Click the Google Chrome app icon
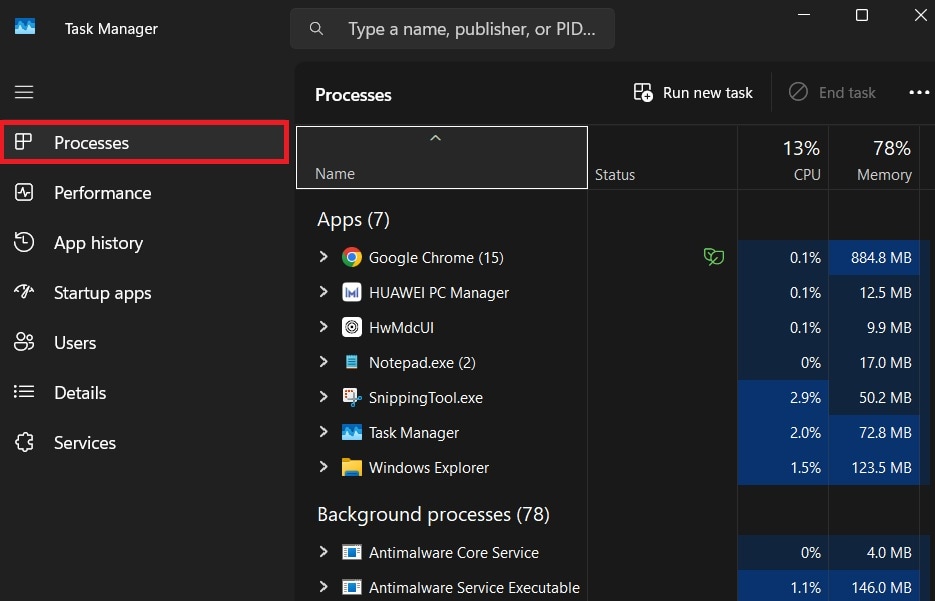 click(352, 257)
